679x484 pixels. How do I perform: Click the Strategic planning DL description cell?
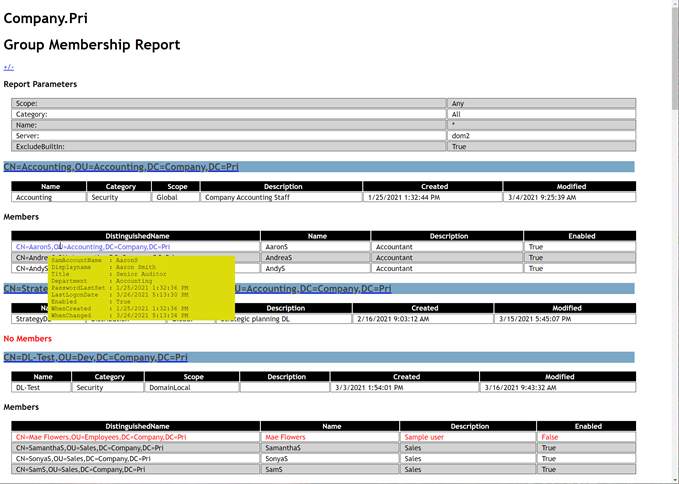click(286, 319)
